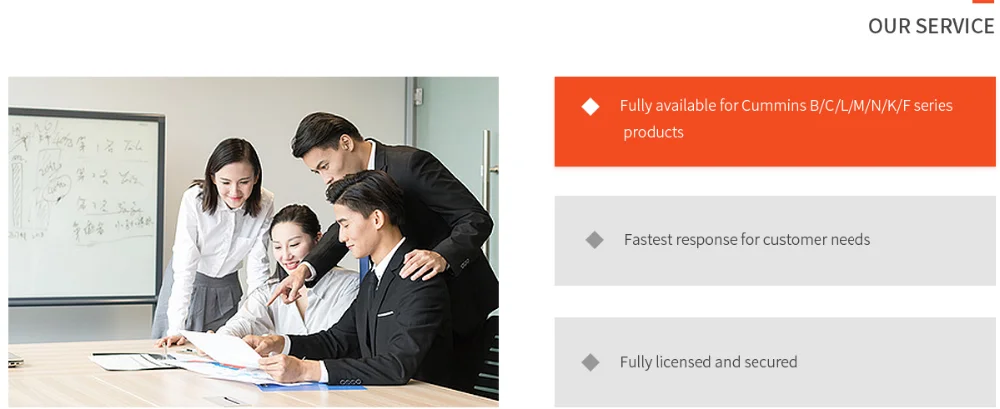1000x409 pixels.
Task: Click the diamond icon beside Fastest response
Action: coord(594,240)
